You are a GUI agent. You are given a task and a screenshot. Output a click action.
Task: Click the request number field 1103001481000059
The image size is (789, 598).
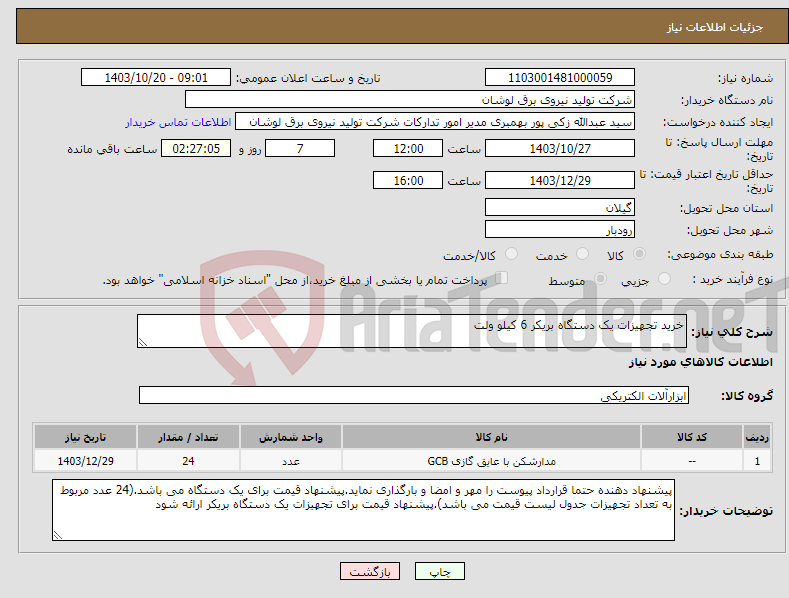(x=560, y=78)
